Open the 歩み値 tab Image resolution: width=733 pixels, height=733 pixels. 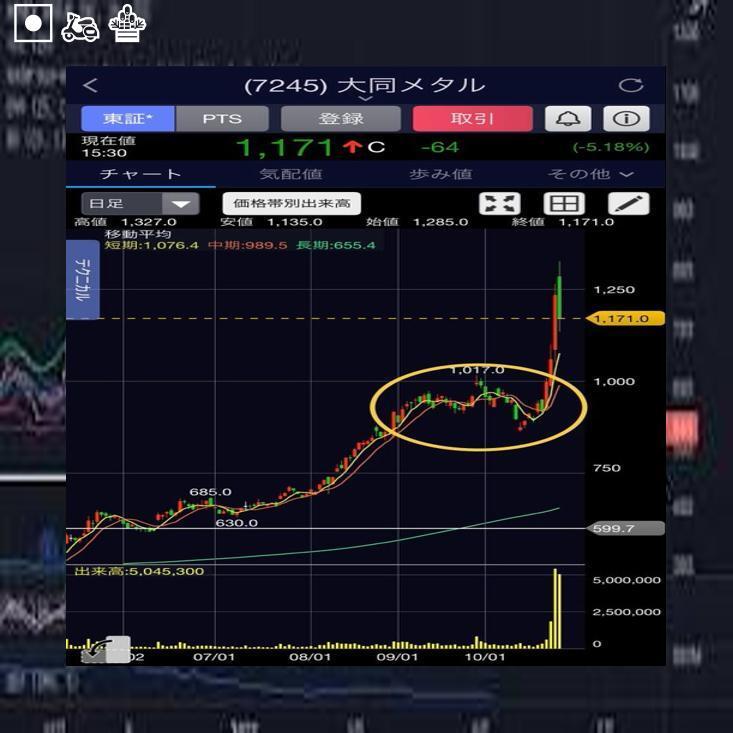coord(441,174)
